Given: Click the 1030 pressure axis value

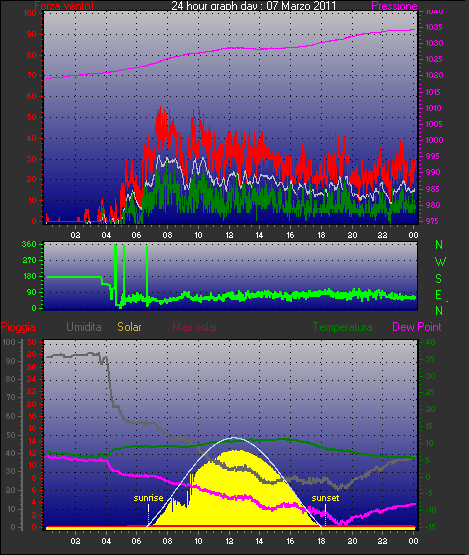Looking at the screenshot, I should 433,43.
